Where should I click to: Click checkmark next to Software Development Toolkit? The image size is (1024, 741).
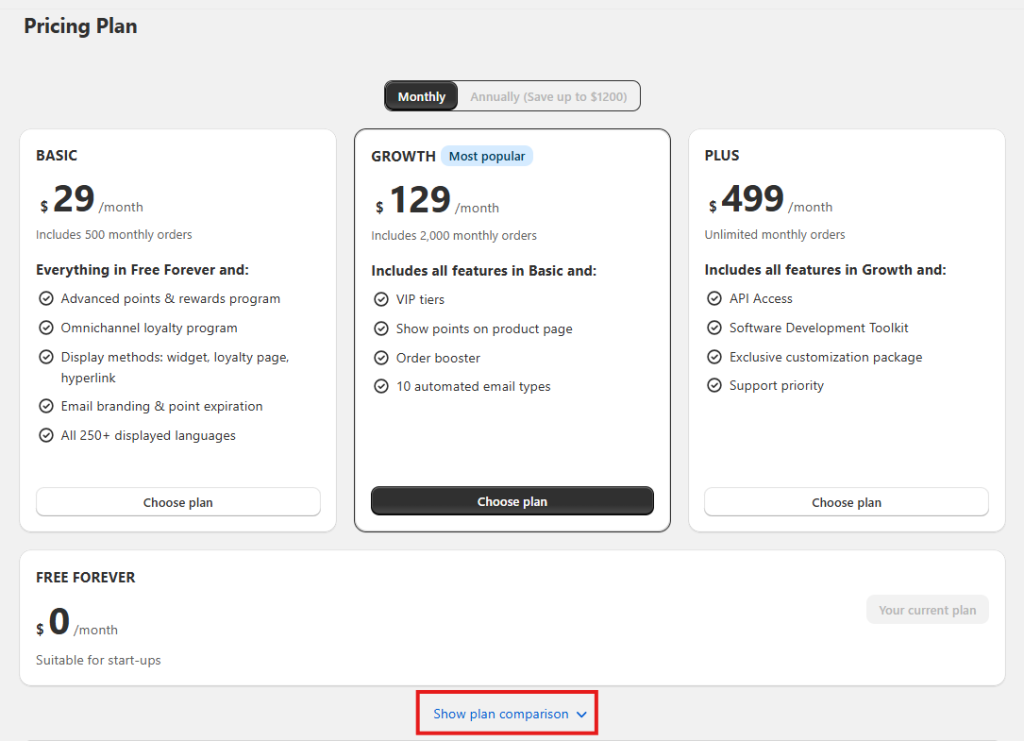click(714, 328)
